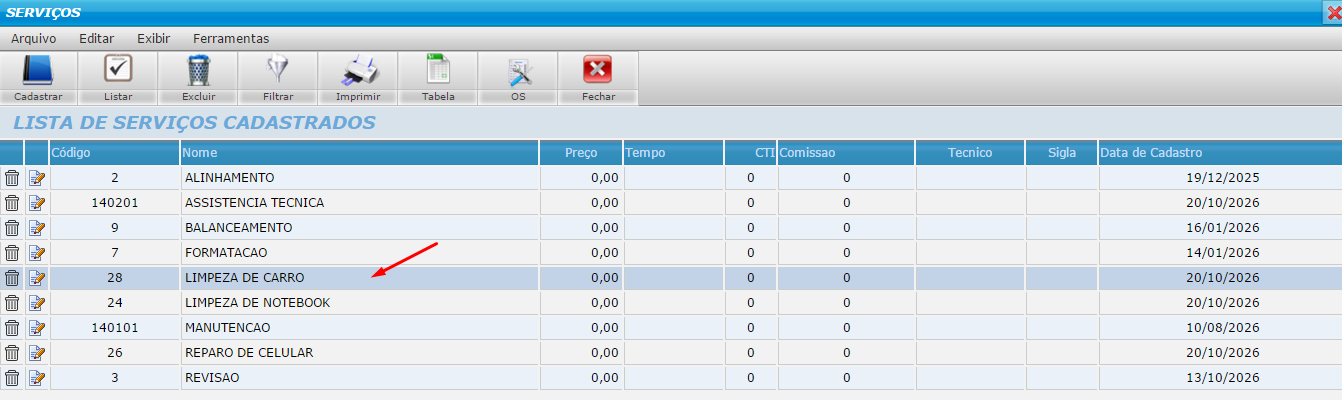The height and width of the screenshot is (400, 1342).
Task: Click code cell 140101
Action: [115, 328]
